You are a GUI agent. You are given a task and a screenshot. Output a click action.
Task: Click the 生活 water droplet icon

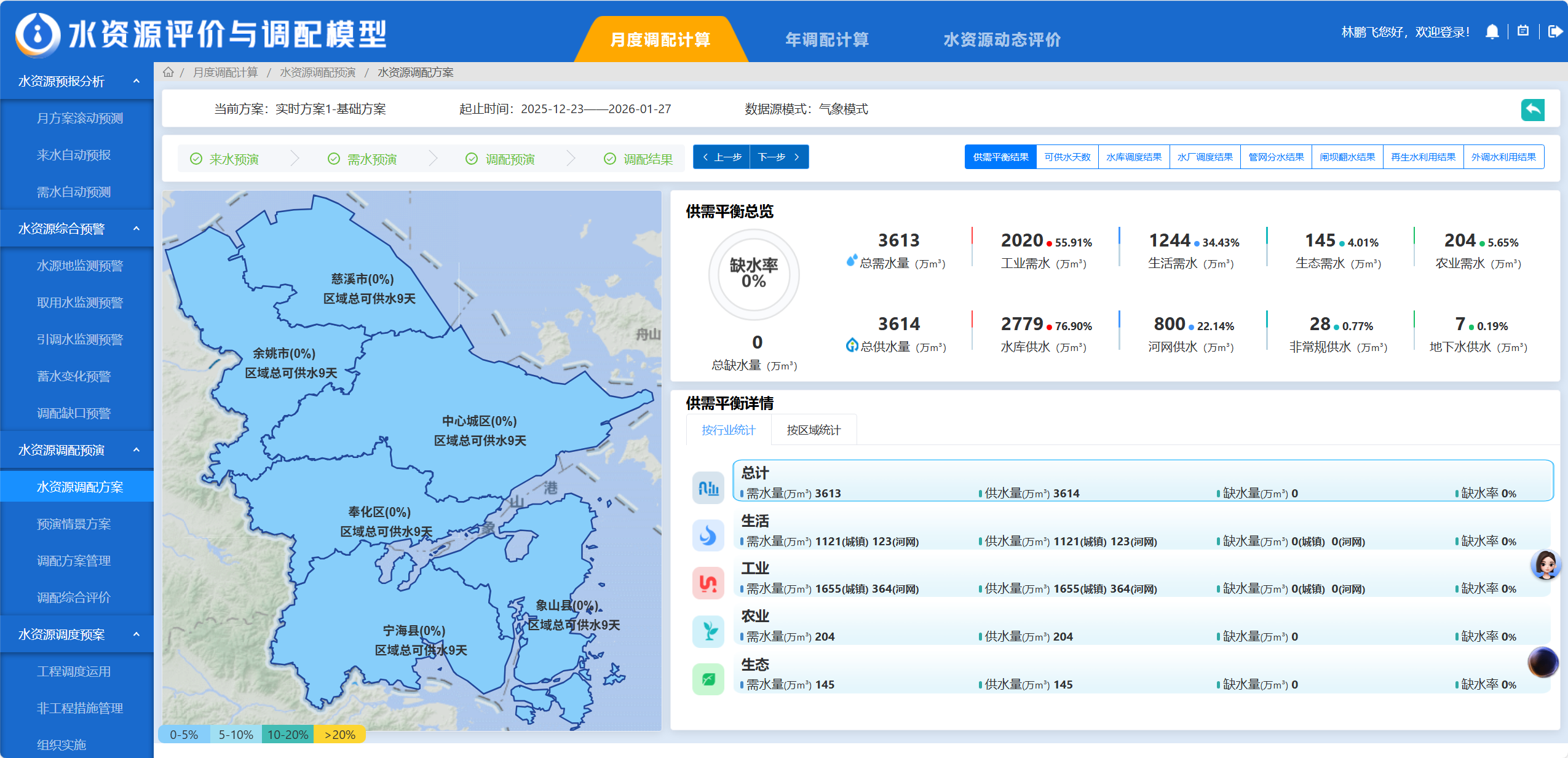click(x=708, y=535)
